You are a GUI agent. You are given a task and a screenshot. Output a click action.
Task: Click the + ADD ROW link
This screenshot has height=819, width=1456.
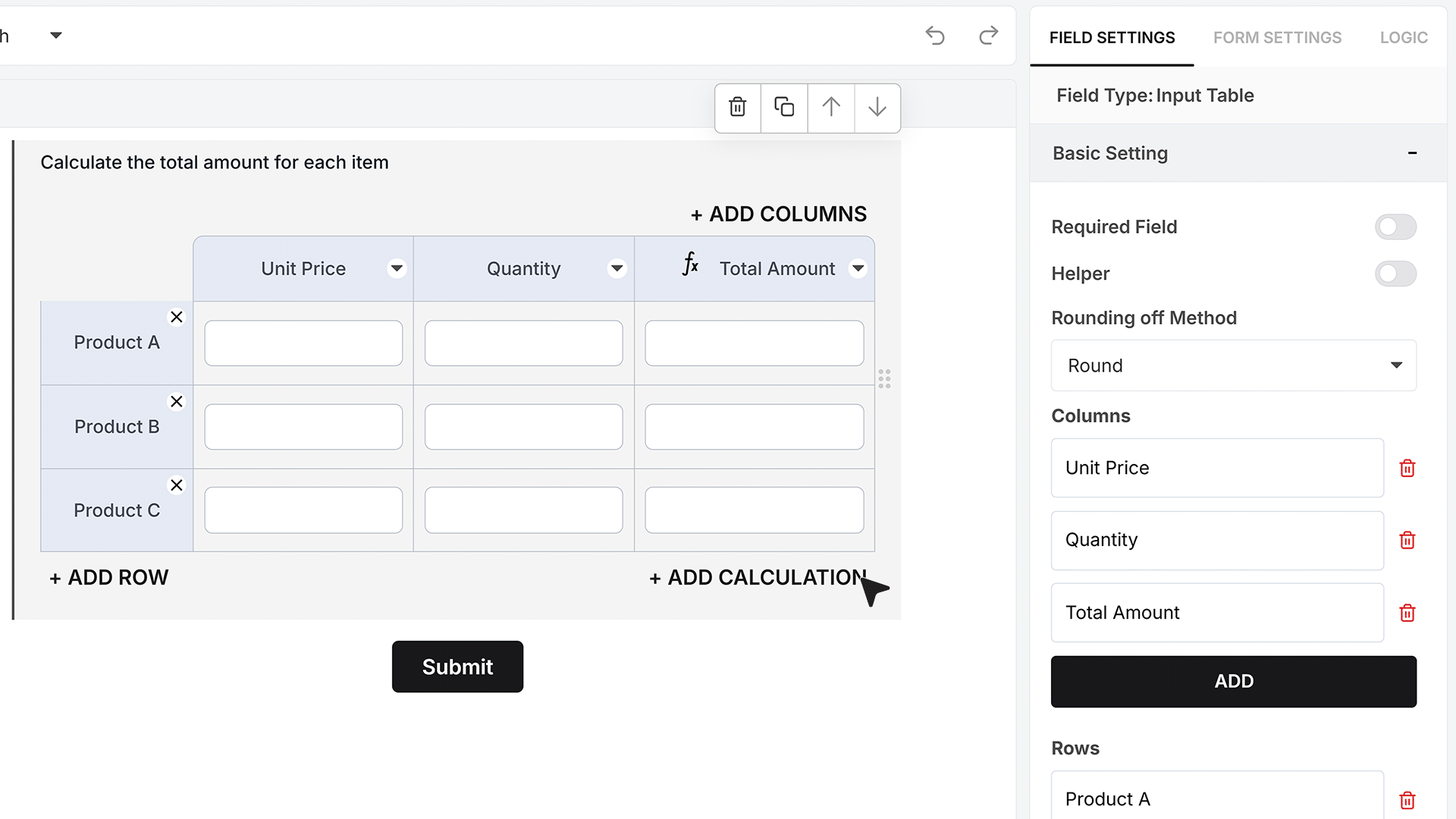[109, 578]
